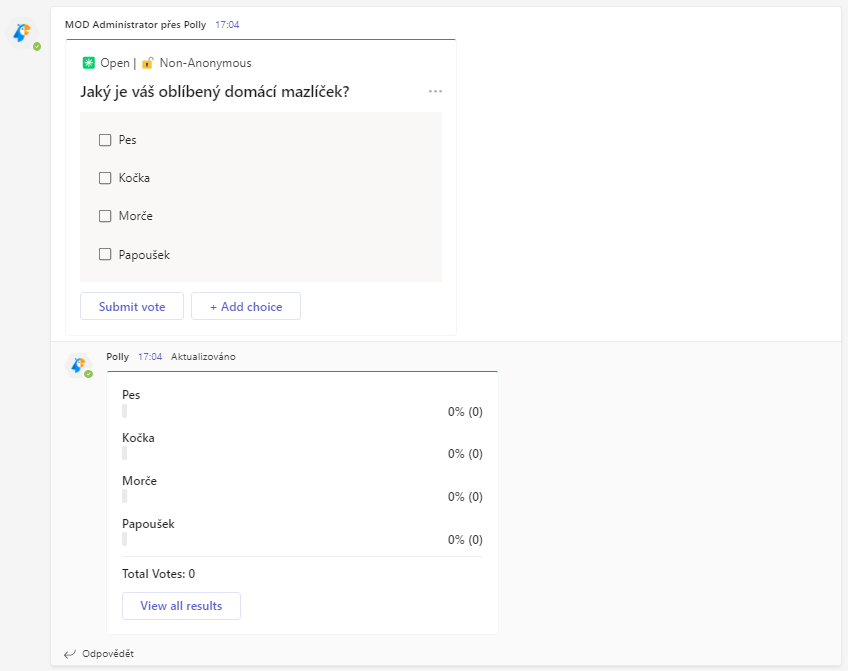Click the Pes result progress bar
This screenshot has height=671, width=848.
[x=125, y=411]
